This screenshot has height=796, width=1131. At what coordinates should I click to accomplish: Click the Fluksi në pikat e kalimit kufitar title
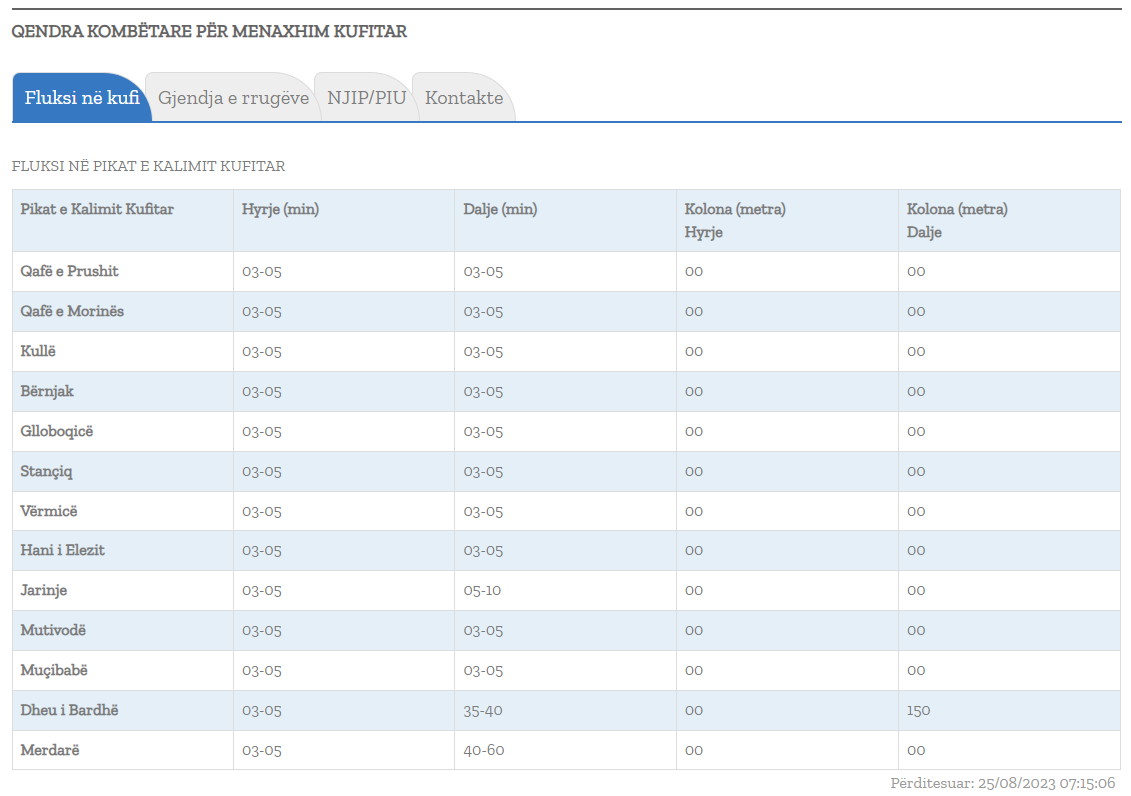pos(149,166)
